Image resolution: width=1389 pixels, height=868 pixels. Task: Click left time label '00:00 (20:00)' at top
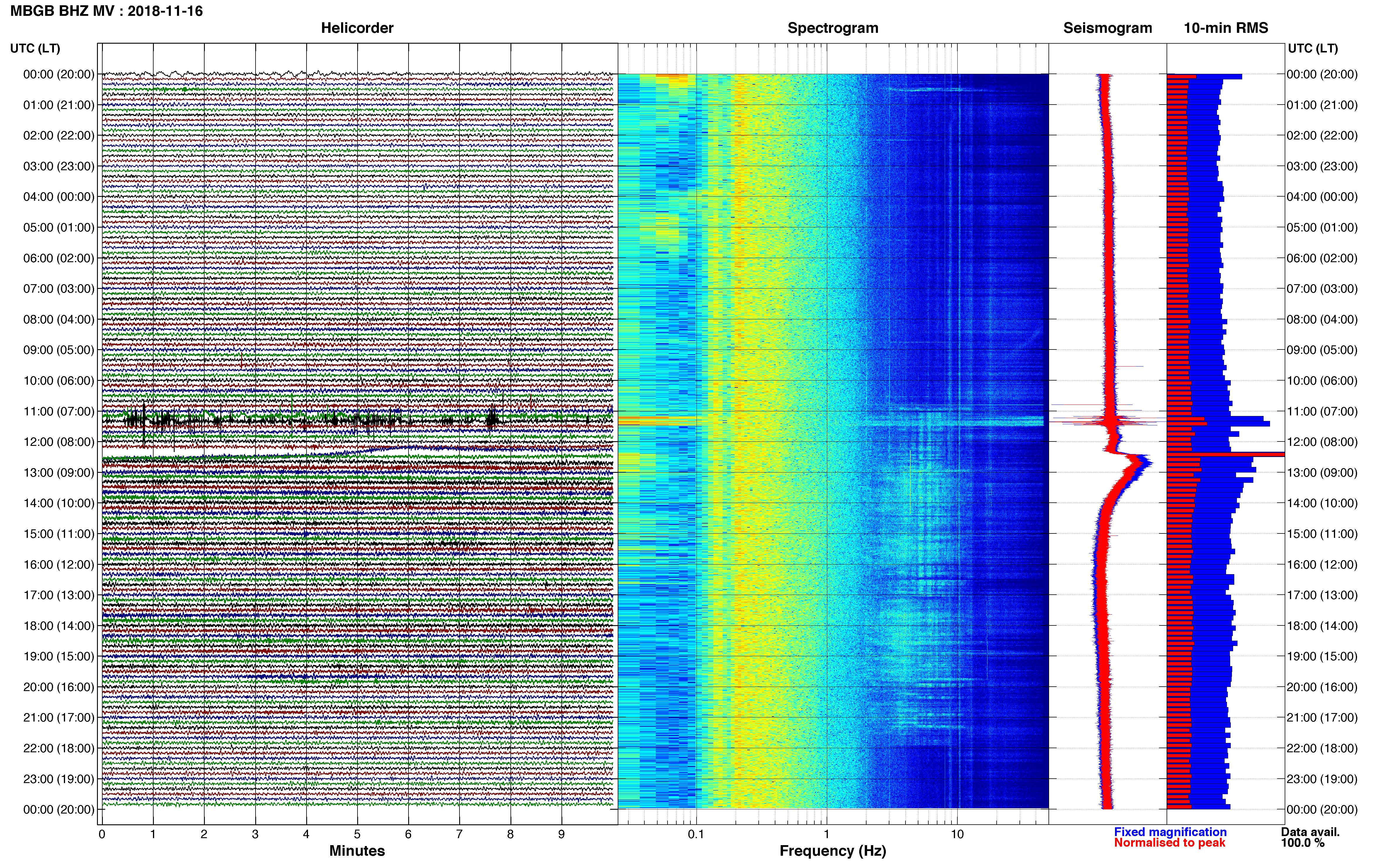click(x=59, y=74)
